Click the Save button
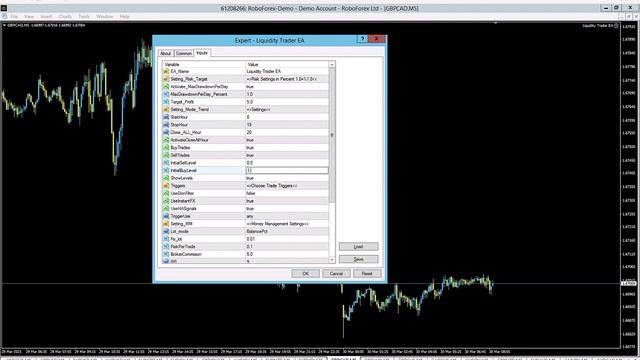The height and width of the screenshot is (360, 640). (x=358, y=259)
